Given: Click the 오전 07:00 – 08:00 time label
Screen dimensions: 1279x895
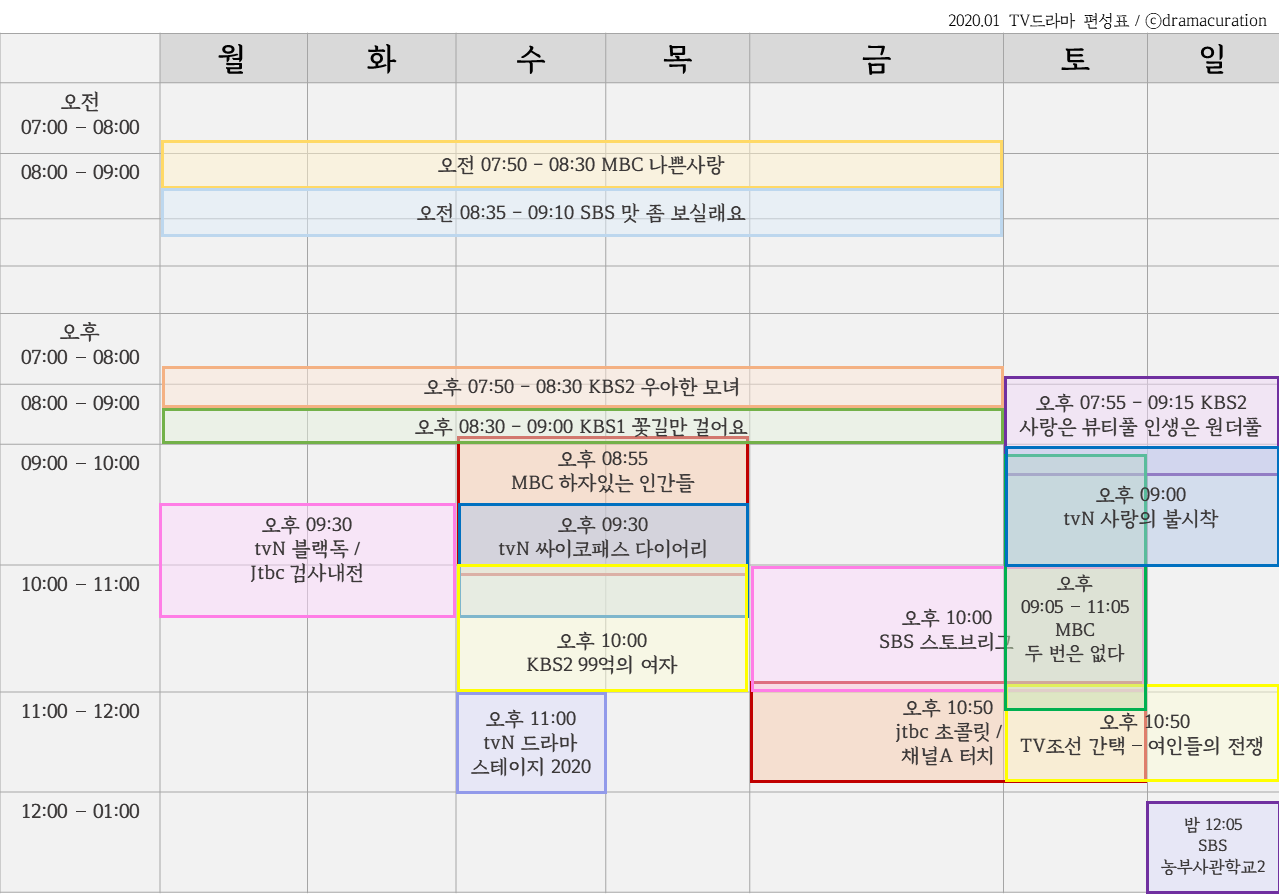Looking at the screenshot, I should click(x=80, y=115).
